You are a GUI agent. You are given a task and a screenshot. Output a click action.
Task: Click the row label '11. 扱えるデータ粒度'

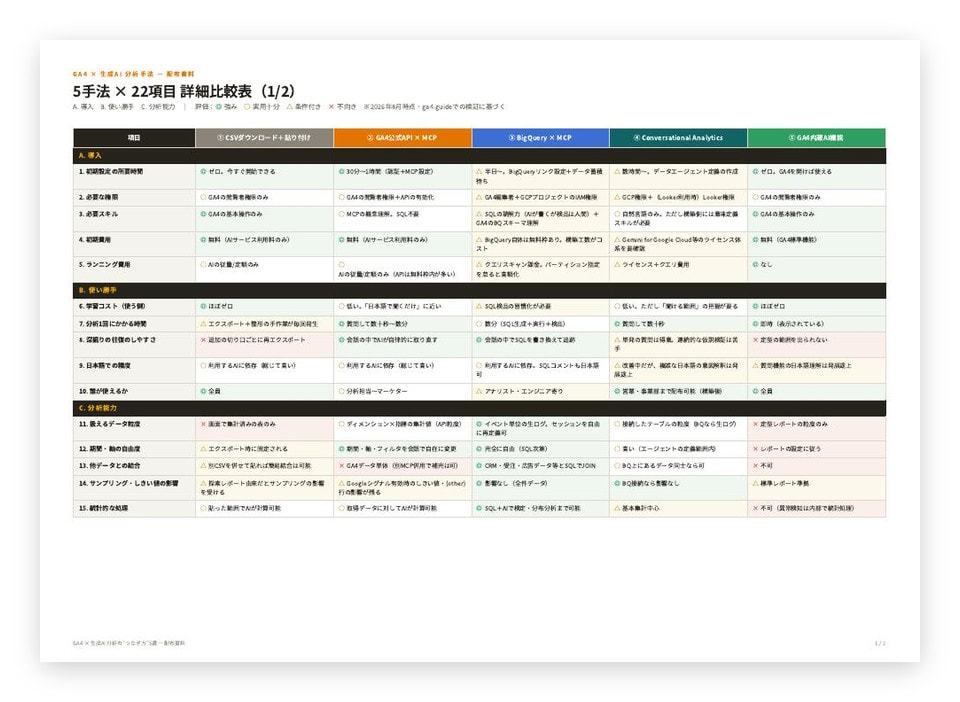[x=110, y=424]
